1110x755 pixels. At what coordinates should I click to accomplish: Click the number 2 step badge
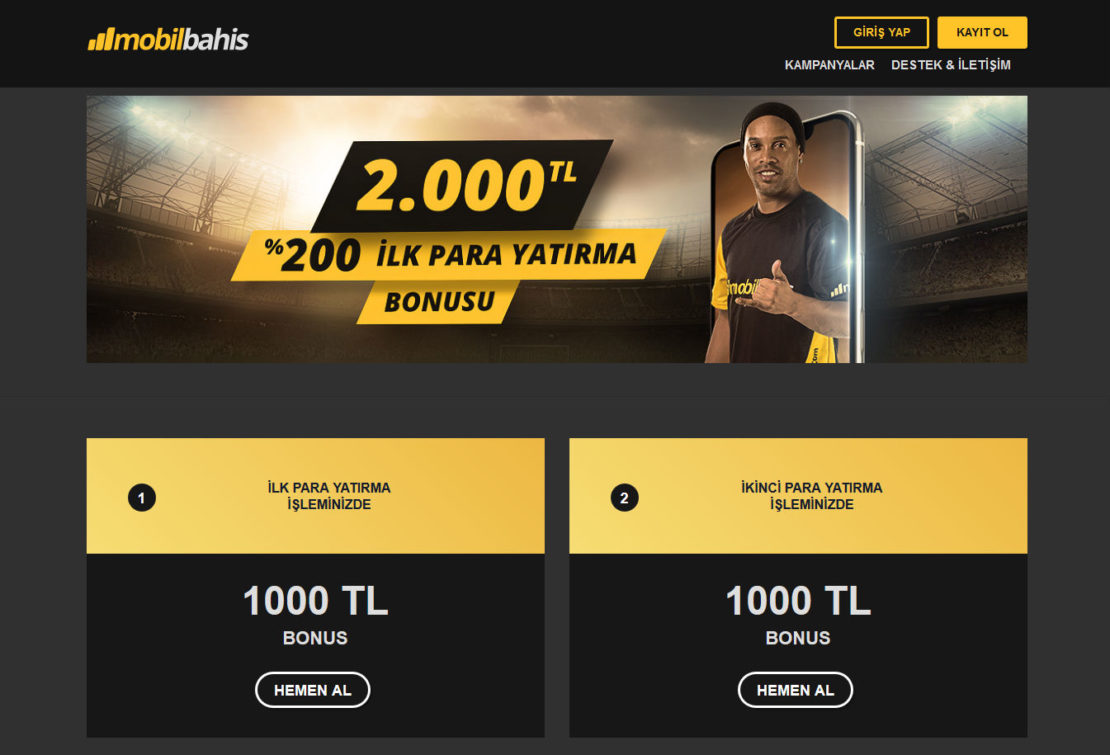point(624,497)
